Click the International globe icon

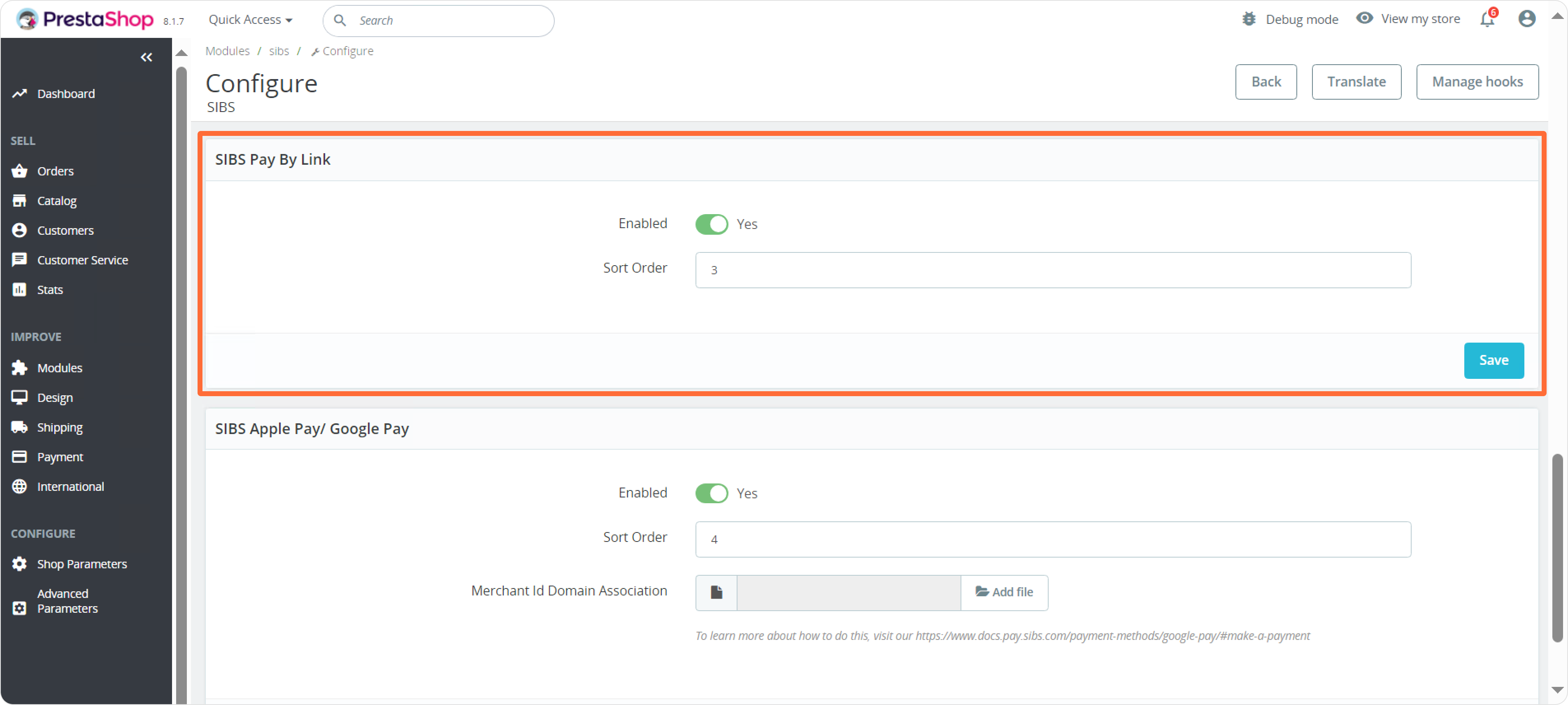pos(19,486)
